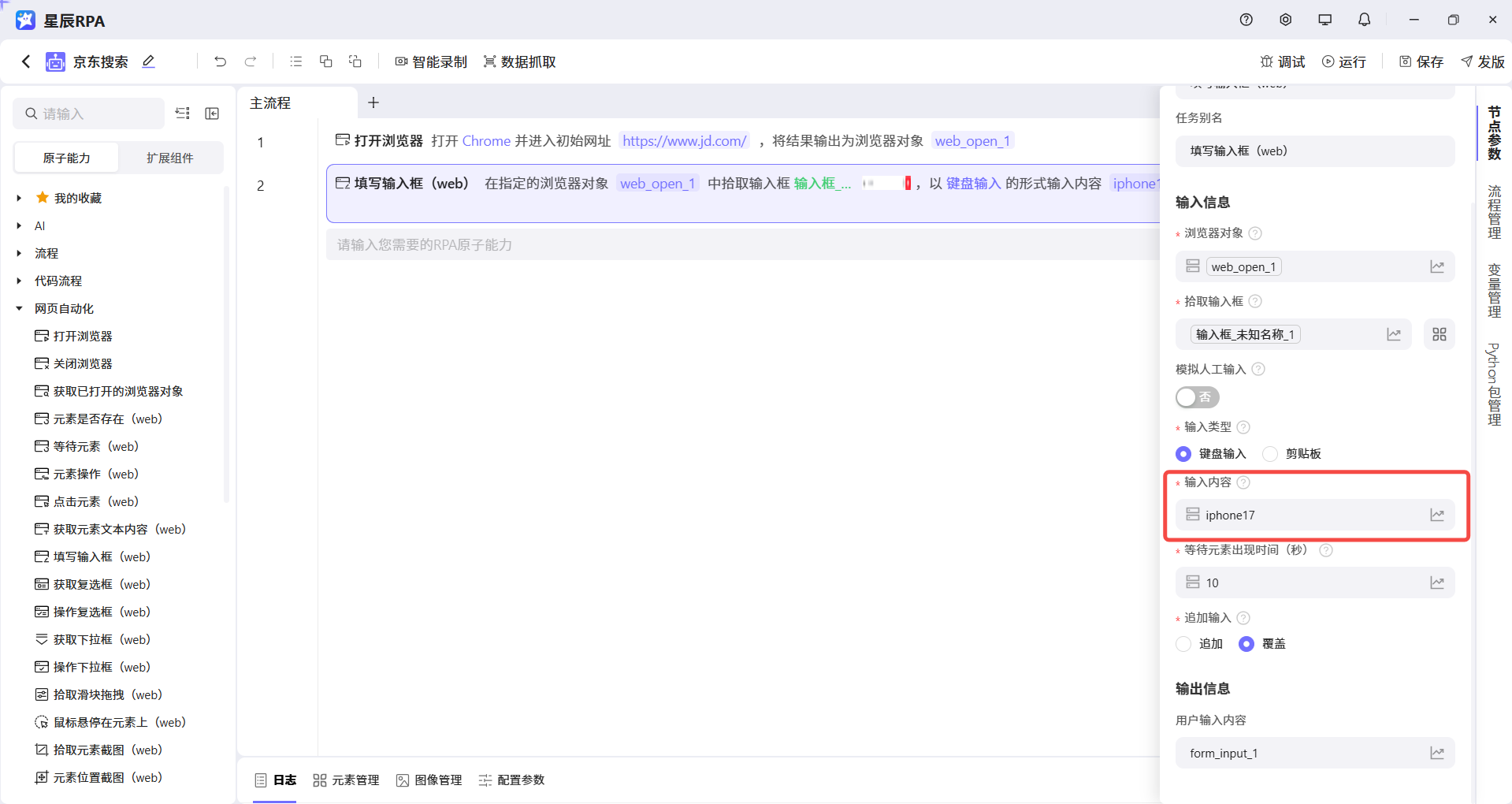
Task: Save the project via 保存 icon
Action: 1420,61
